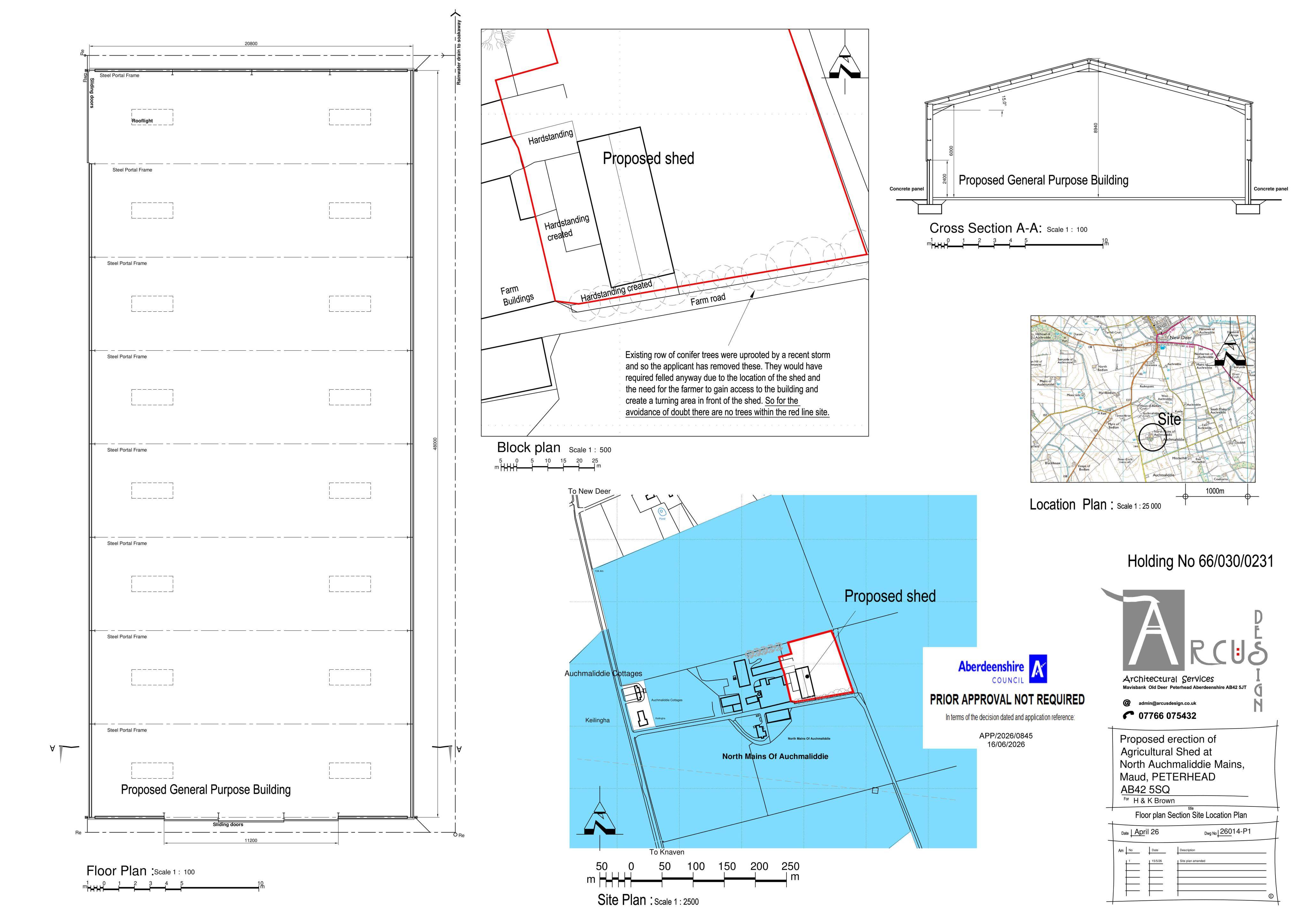Click the left 'Concrete panel' label on the section
This screenshot has height=924, width=1308.
pos(907,189)
